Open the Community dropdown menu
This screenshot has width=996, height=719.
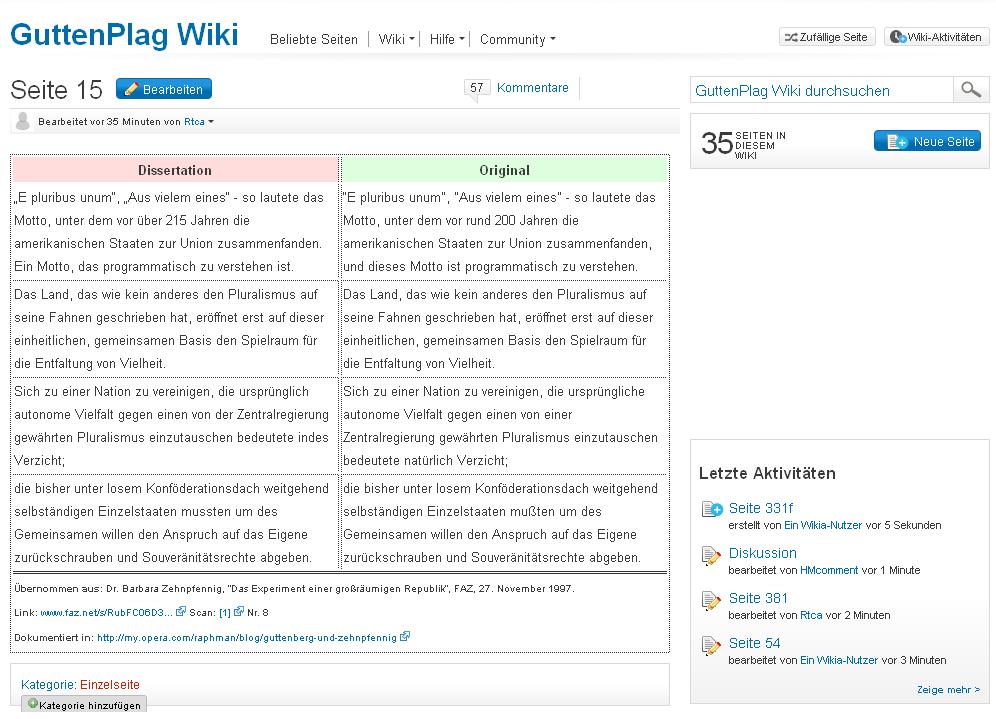tap(517, 40)
